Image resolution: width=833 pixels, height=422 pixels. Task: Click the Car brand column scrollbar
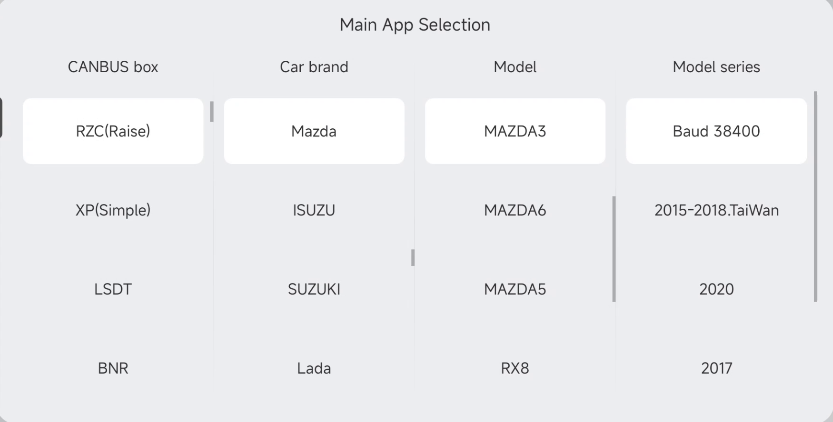[412, 257]
